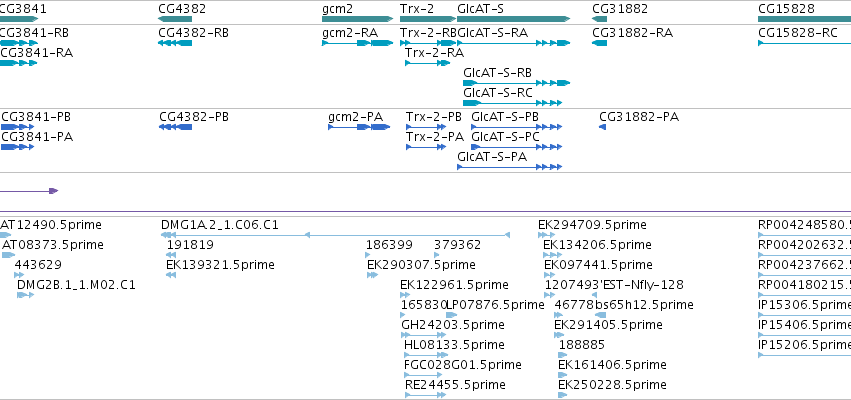Viewport: 851px width, 400px height.
Task: Click the RP004237662 EST label
Action: 804,265
